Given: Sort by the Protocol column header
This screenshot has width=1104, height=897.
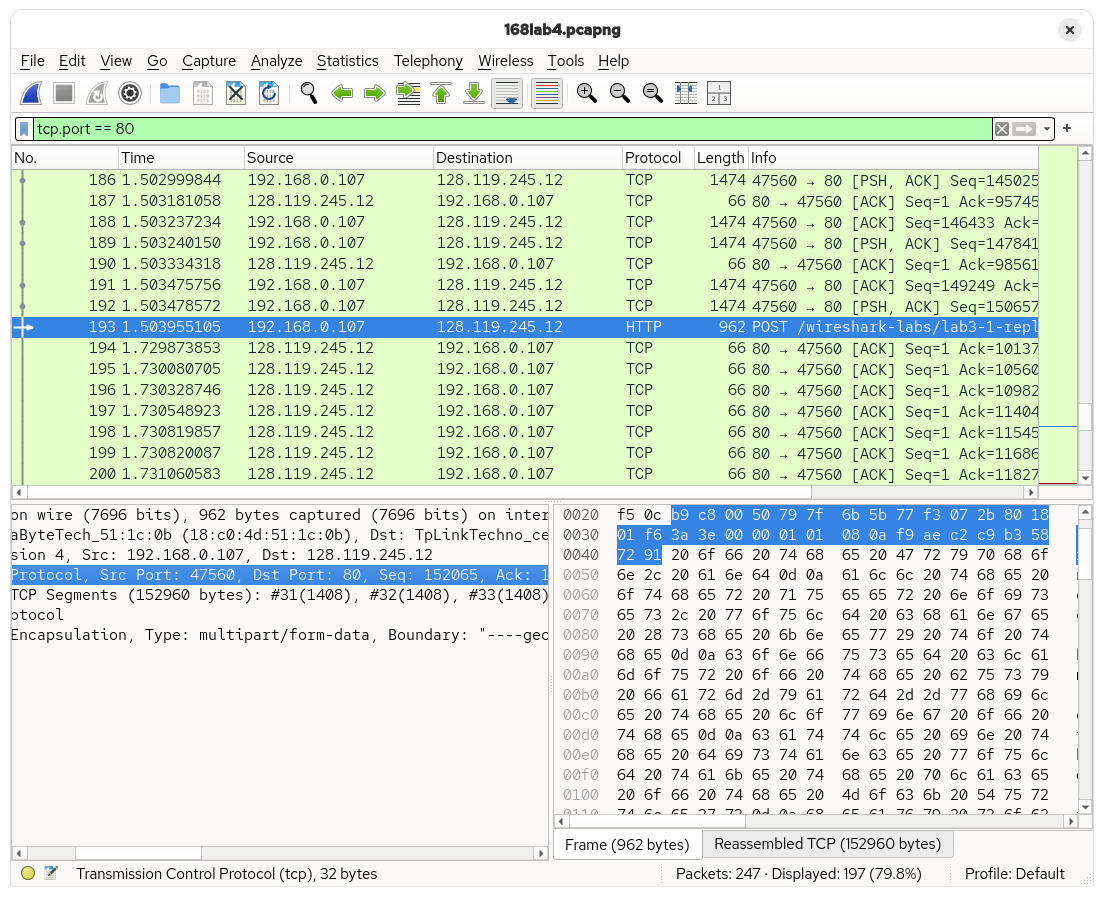Looking at the screenshot, I should click(x=652, y=158).
